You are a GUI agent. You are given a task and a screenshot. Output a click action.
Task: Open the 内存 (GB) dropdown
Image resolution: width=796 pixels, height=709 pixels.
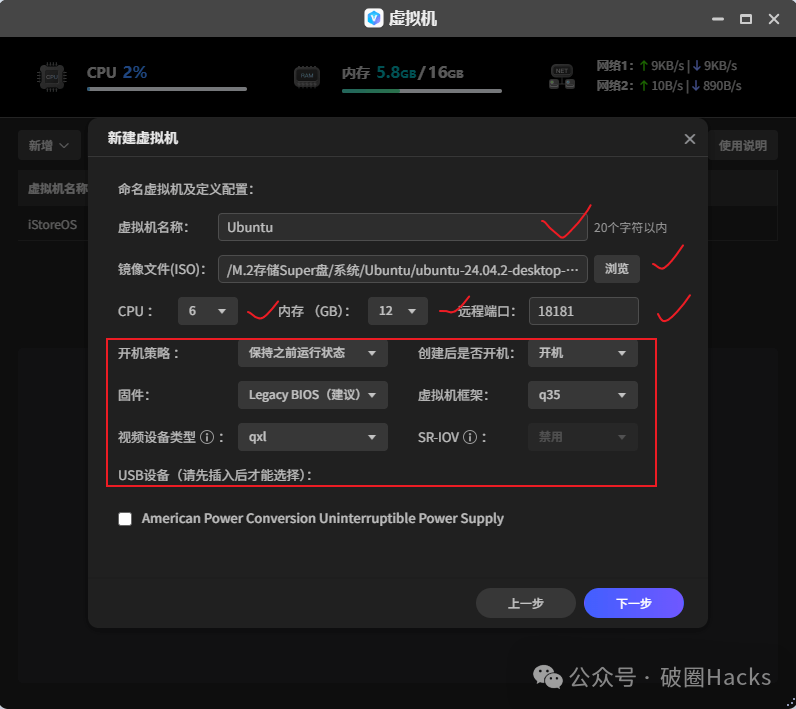pyautogui.click(x=397, y=311)
